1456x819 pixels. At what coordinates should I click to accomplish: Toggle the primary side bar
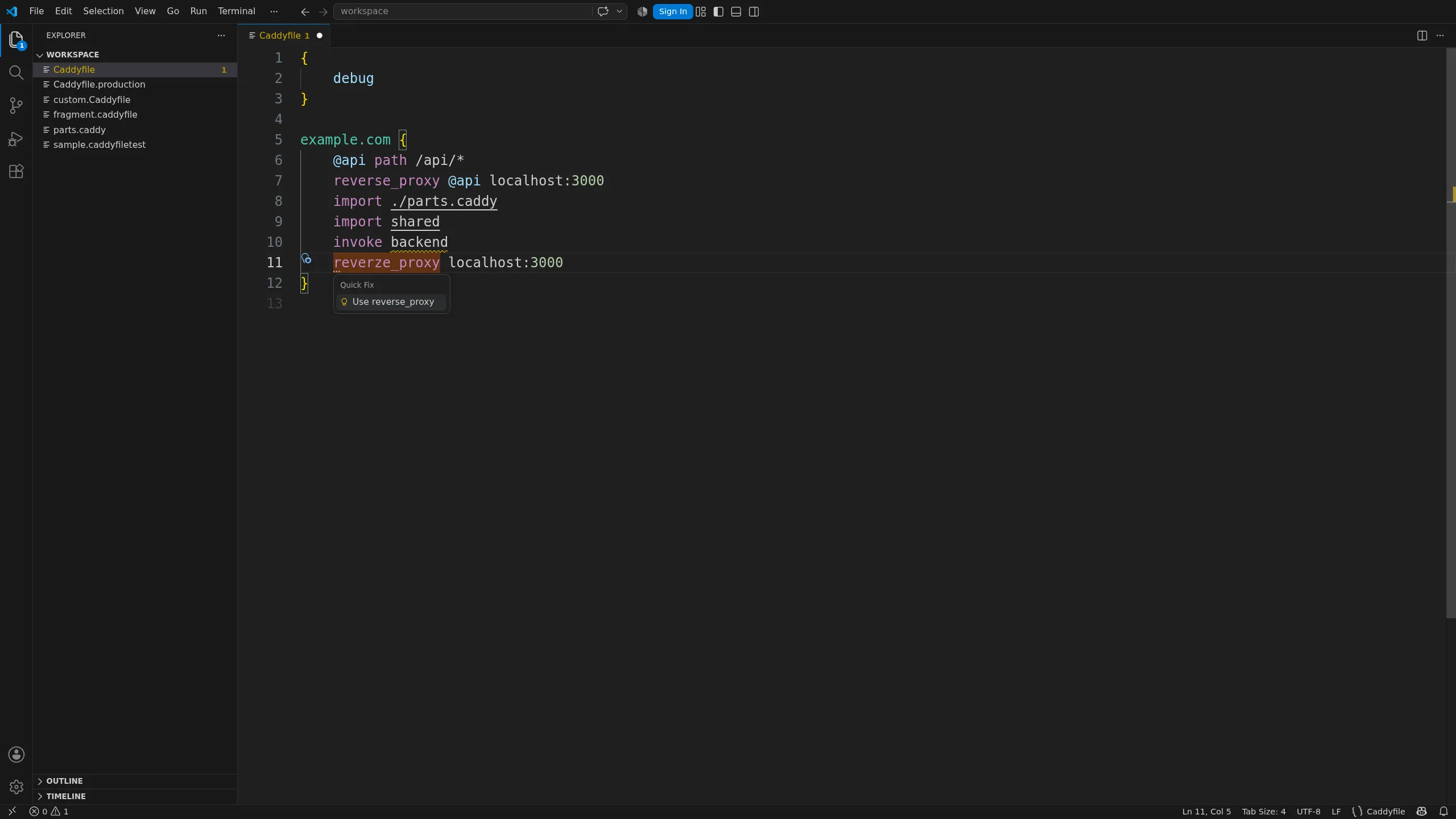718,11
